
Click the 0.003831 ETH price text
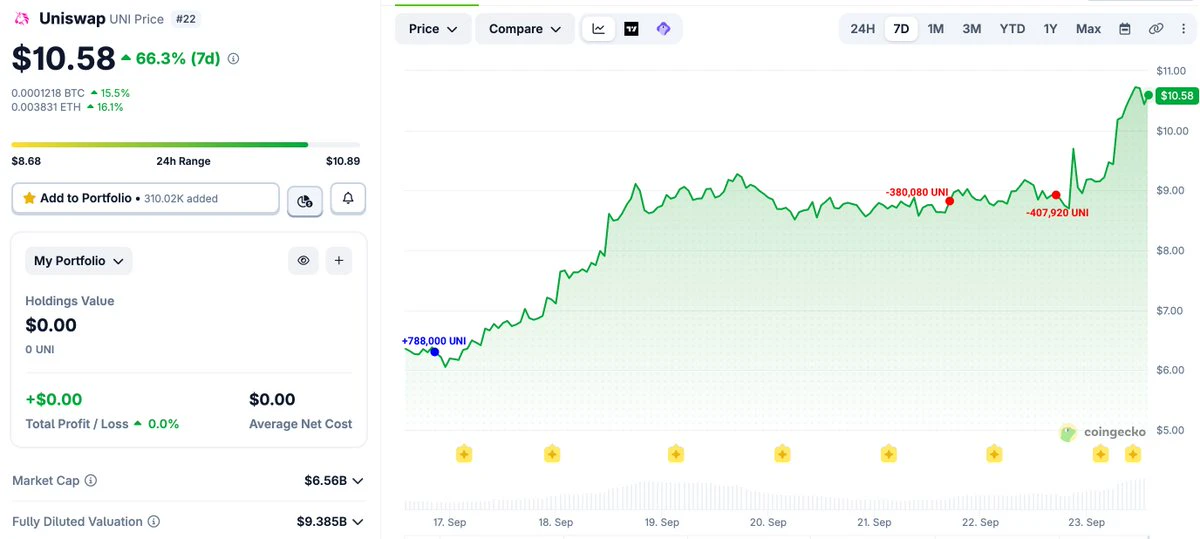[x=46, y=107]
